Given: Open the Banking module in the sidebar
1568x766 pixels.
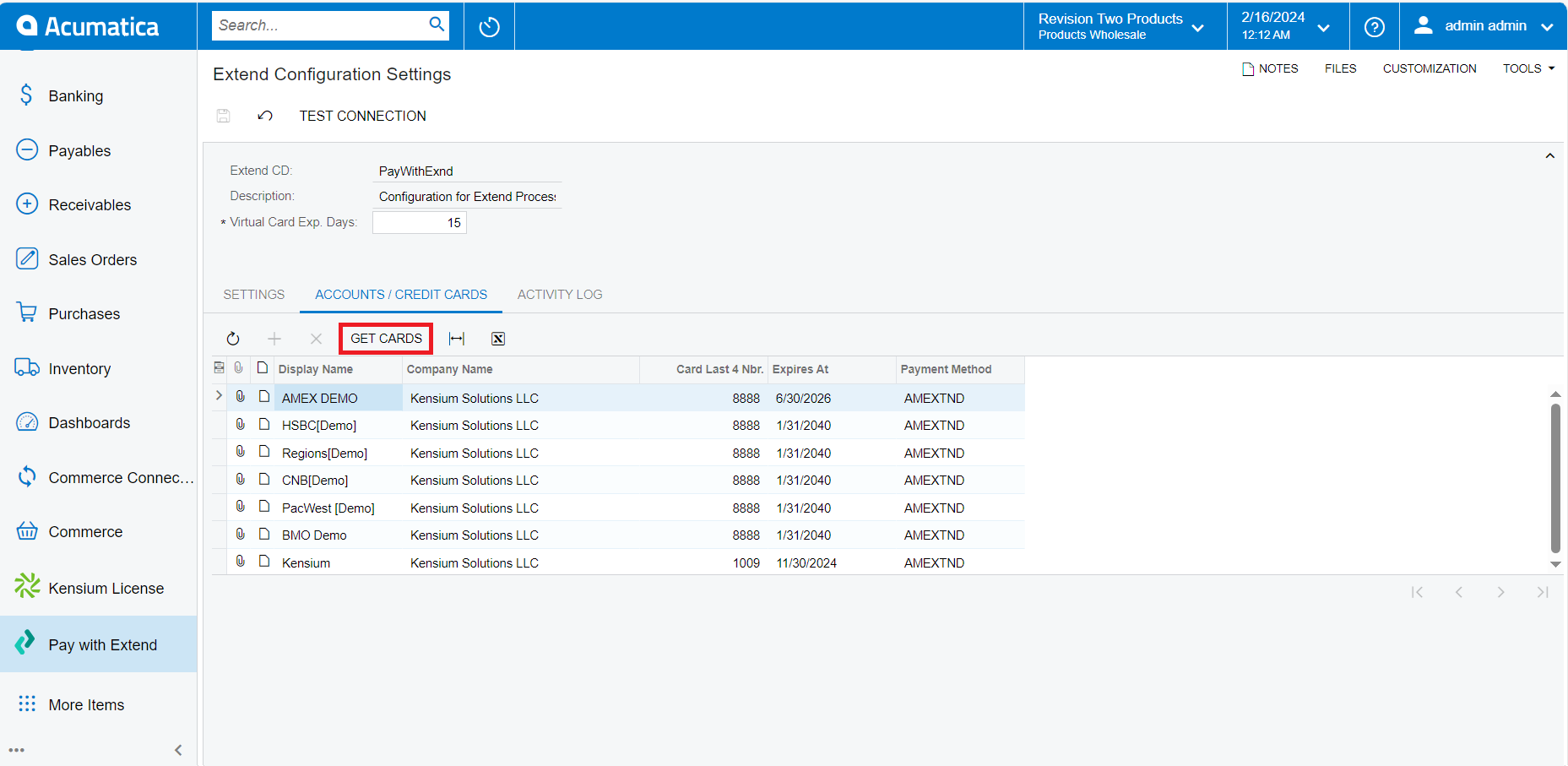Looking at the screenshot, I should 76,95.
